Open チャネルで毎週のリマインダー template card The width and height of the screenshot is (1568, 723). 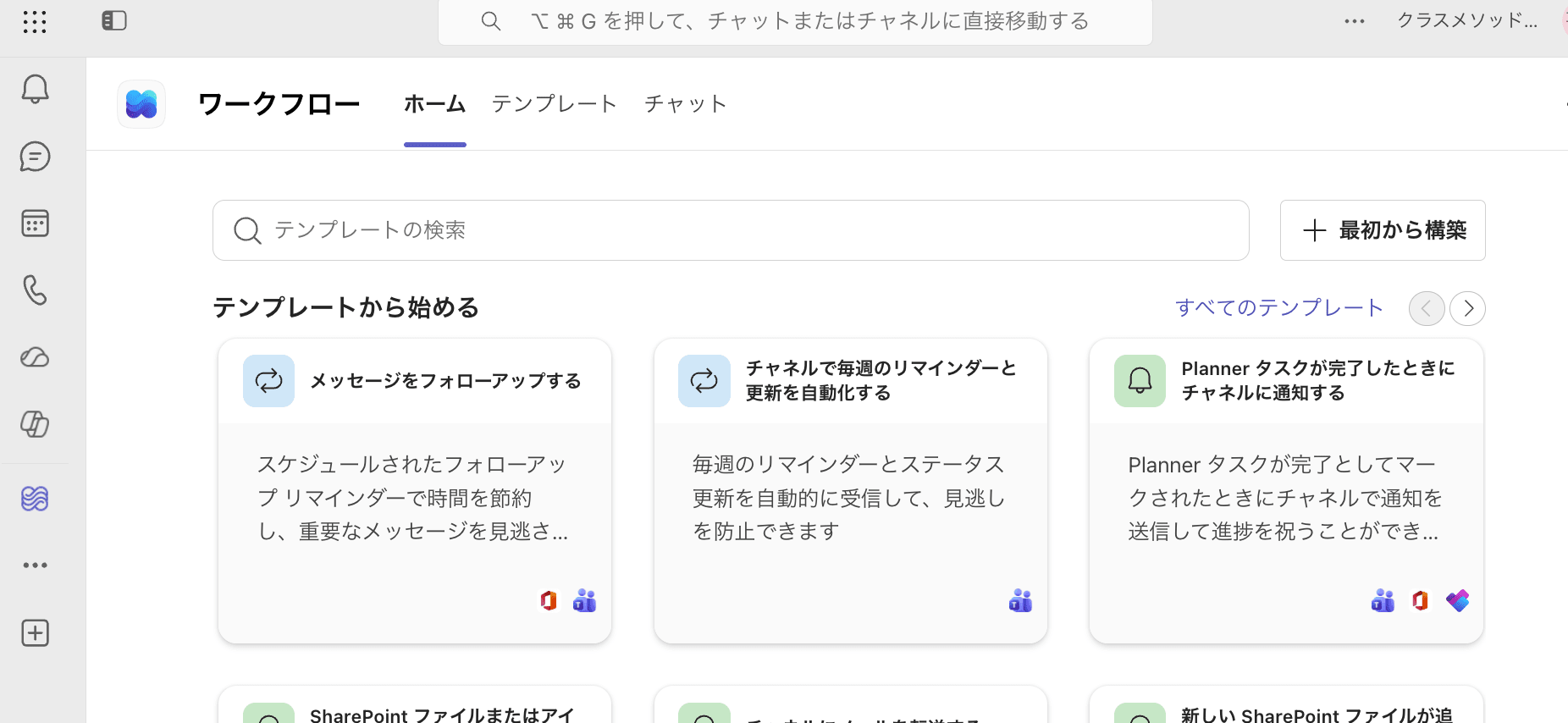[851, 491]
